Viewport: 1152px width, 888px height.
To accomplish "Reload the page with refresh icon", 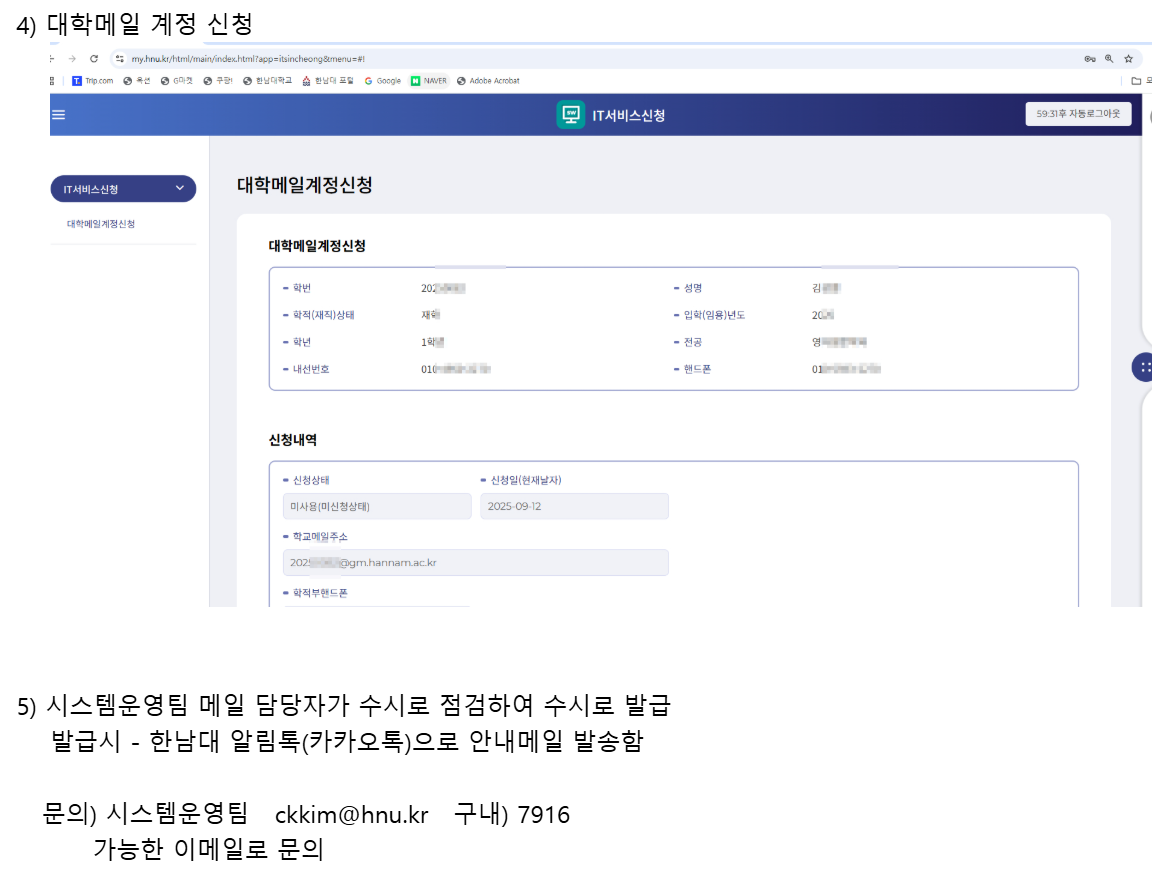I will [94, 59].
